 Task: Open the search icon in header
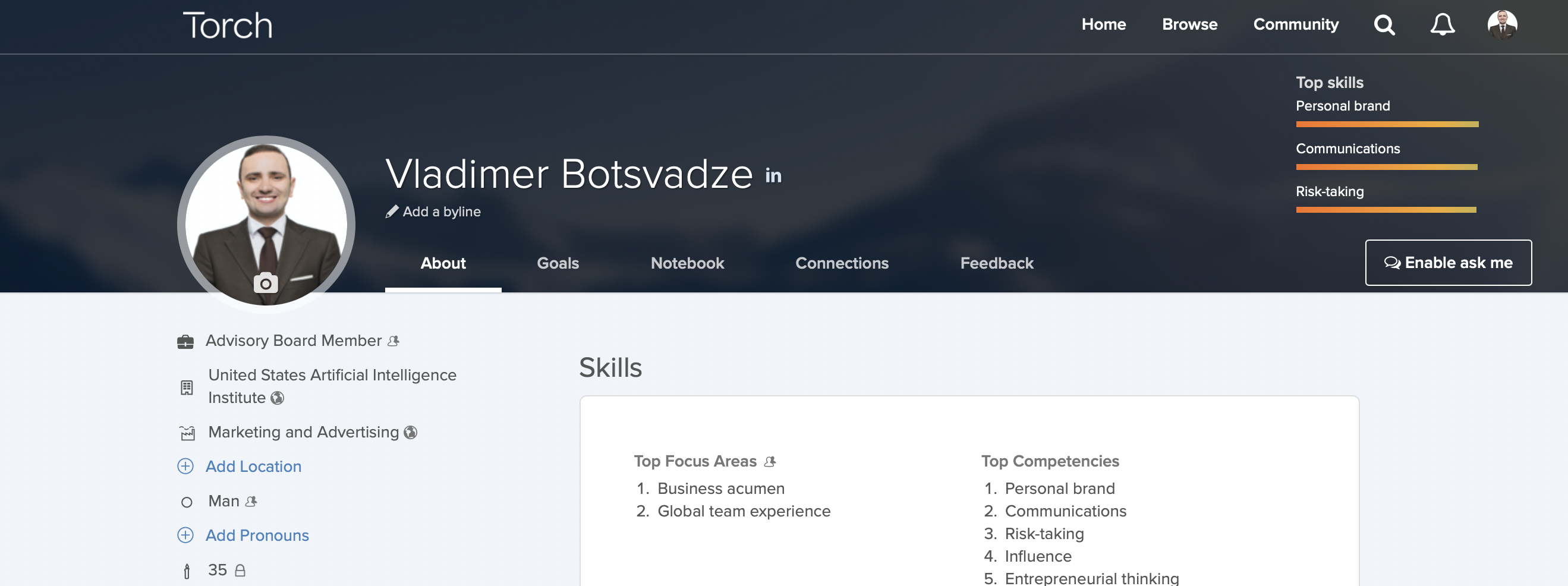pyautogui.click(x=1384, y=25)
